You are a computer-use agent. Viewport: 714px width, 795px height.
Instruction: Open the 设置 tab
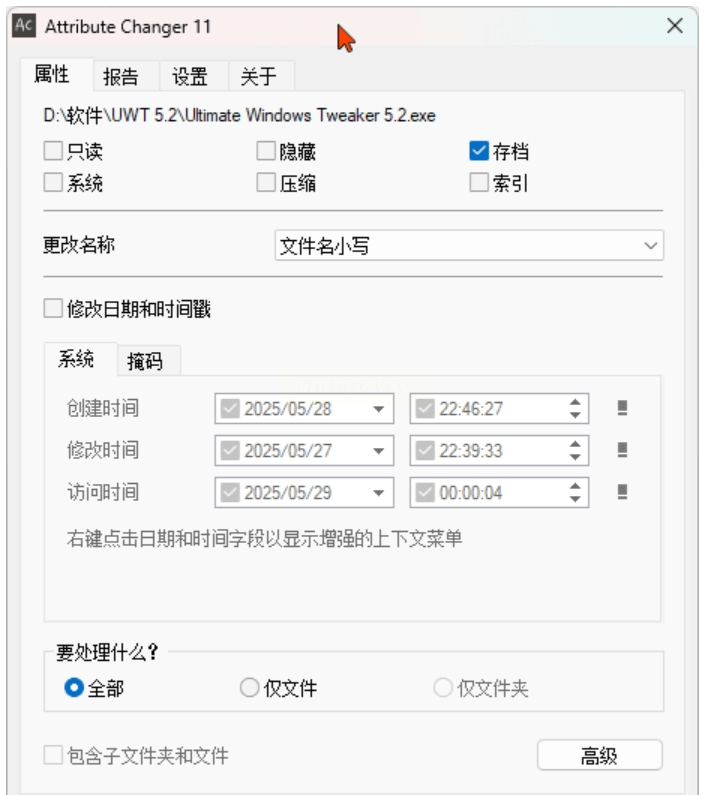(x=190, y=76)
